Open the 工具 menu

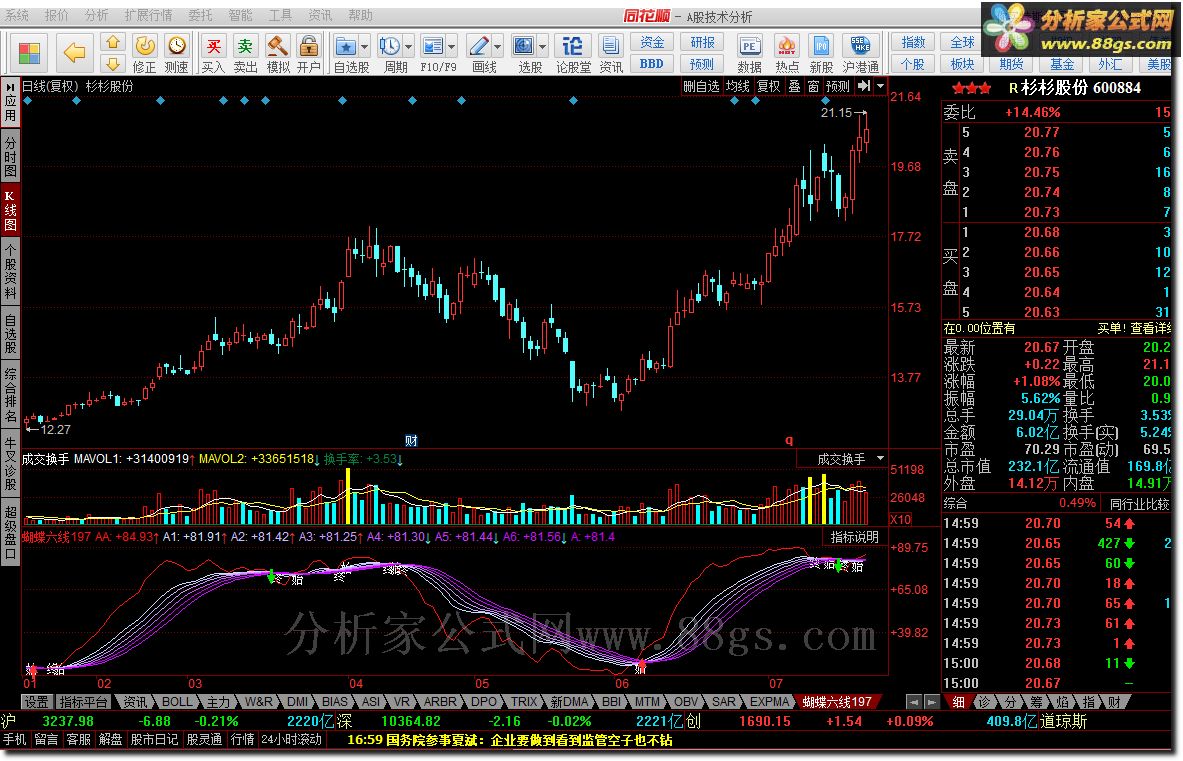pyautogui.click(x=280, y=15)
